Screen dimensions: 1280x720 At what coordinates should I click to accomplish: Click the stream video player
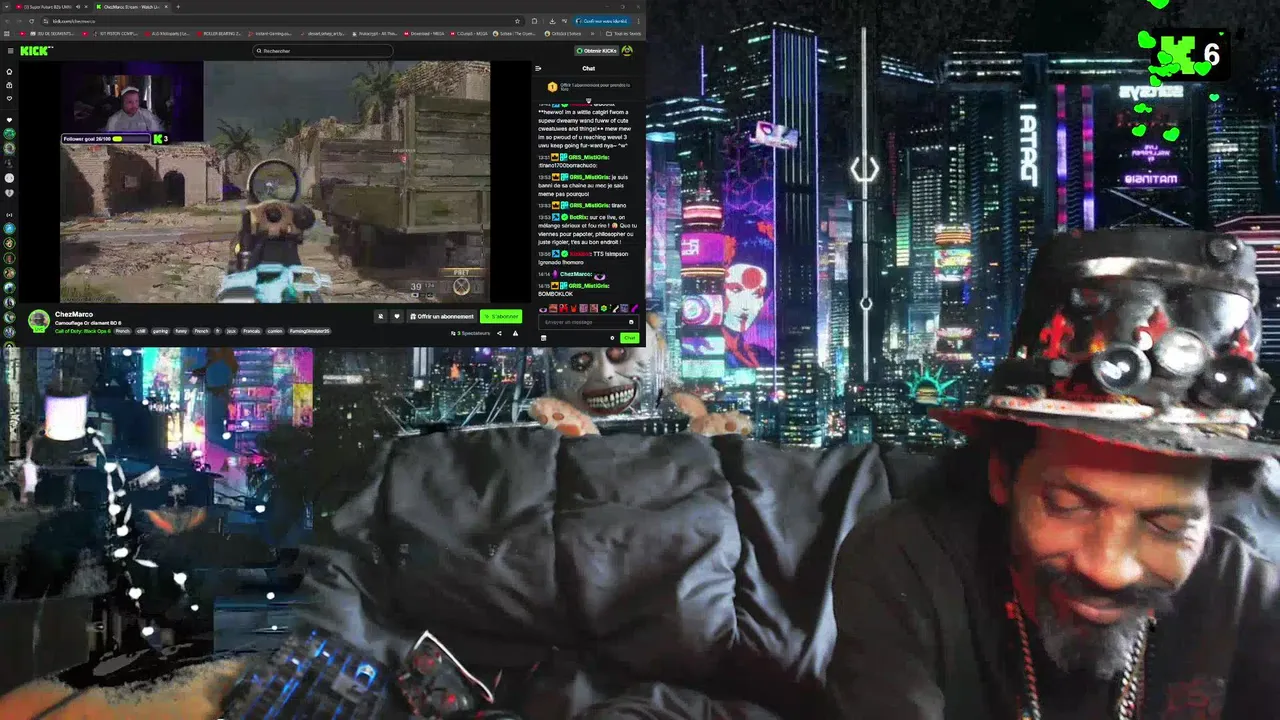[x=275, y=181]
